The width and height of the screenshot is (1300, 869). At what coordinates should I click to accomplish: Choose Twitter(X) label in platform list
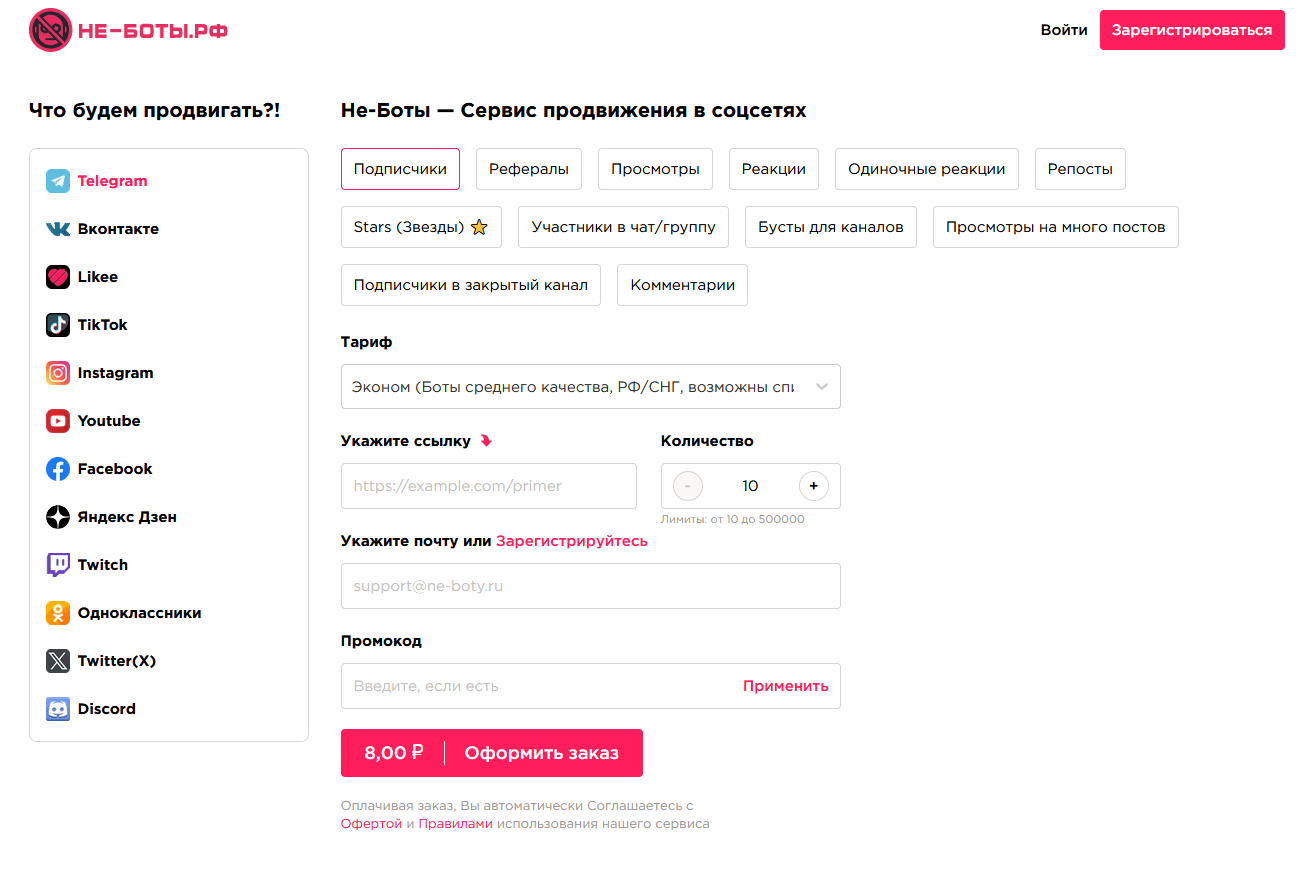coord(117,661)
